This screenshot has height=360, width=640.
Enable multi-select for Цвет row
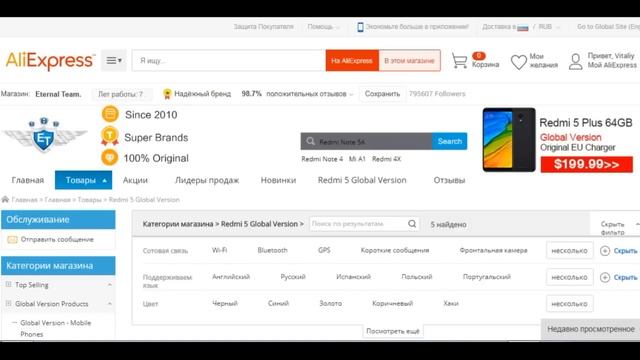click(x=569, y=304)
